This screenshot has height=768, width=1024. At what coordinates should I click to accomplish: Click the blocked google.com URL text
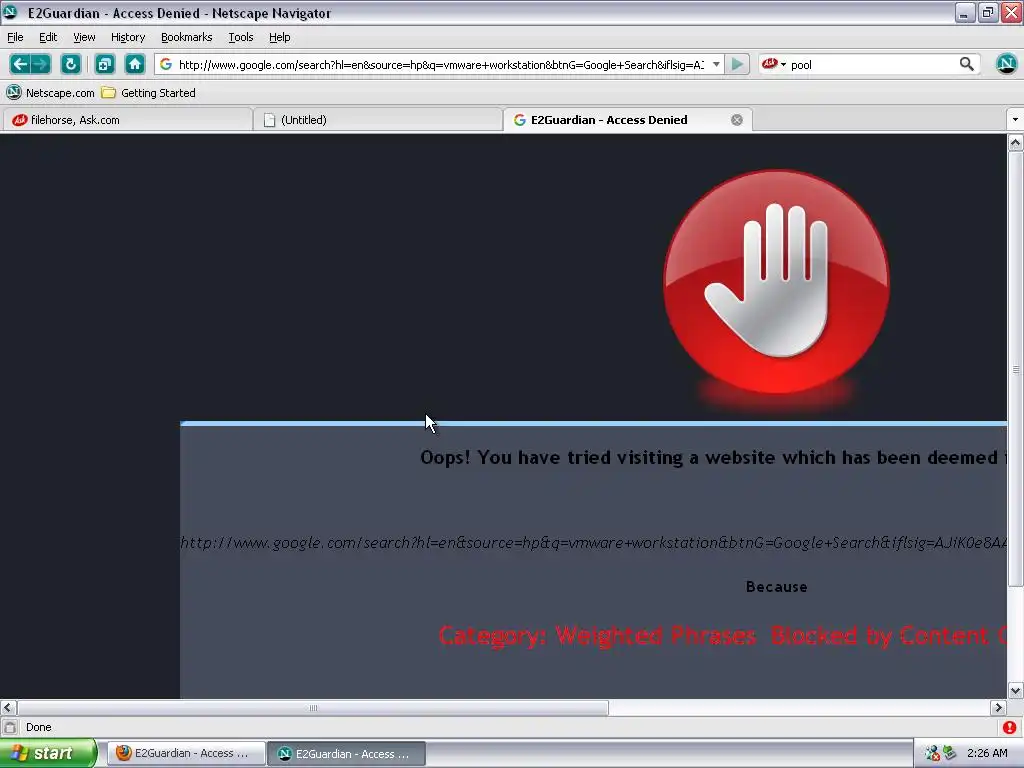(x=594, y=543)
